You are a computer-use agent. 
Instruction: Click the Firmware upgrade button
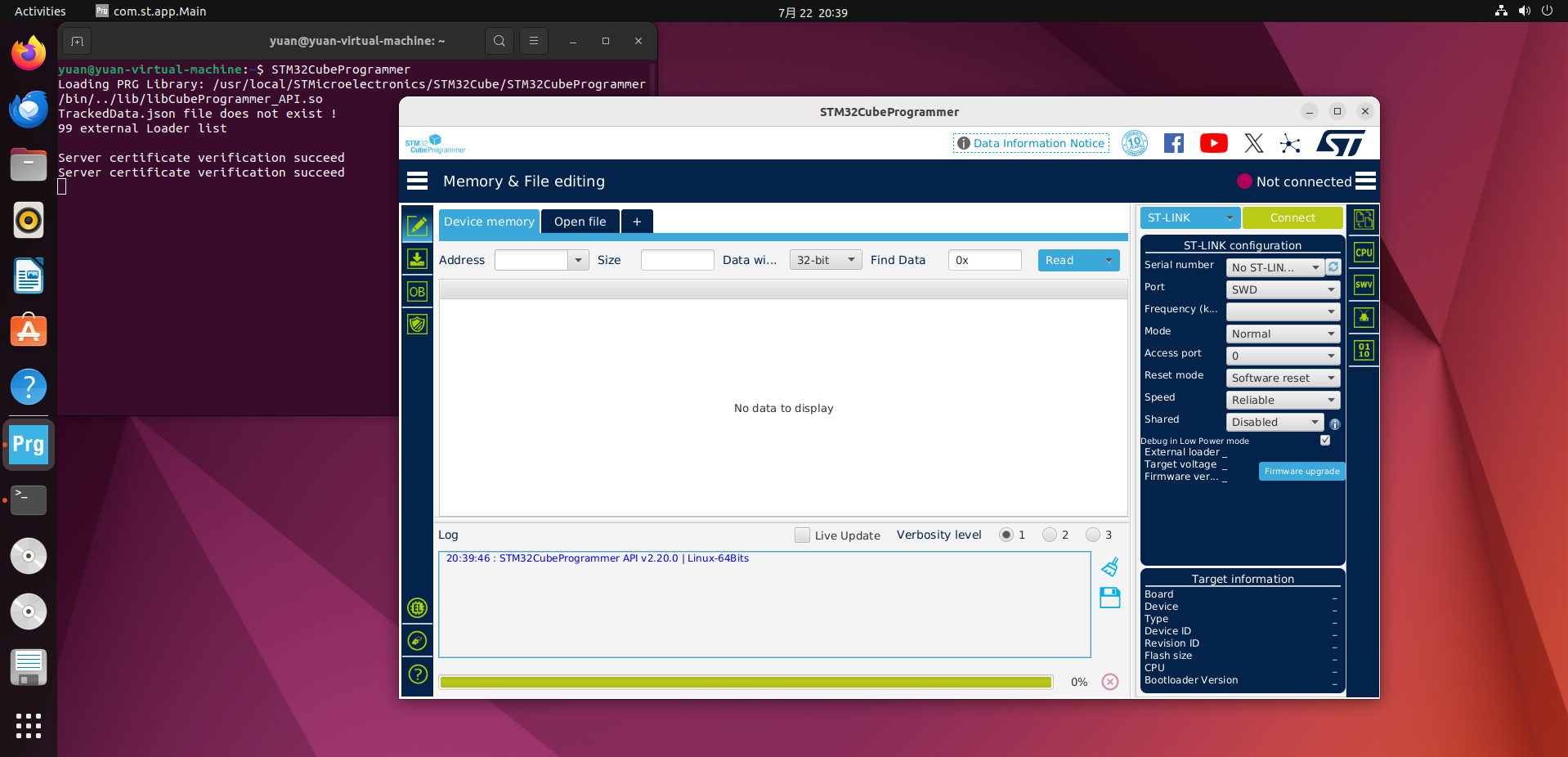click(1301, 471)
